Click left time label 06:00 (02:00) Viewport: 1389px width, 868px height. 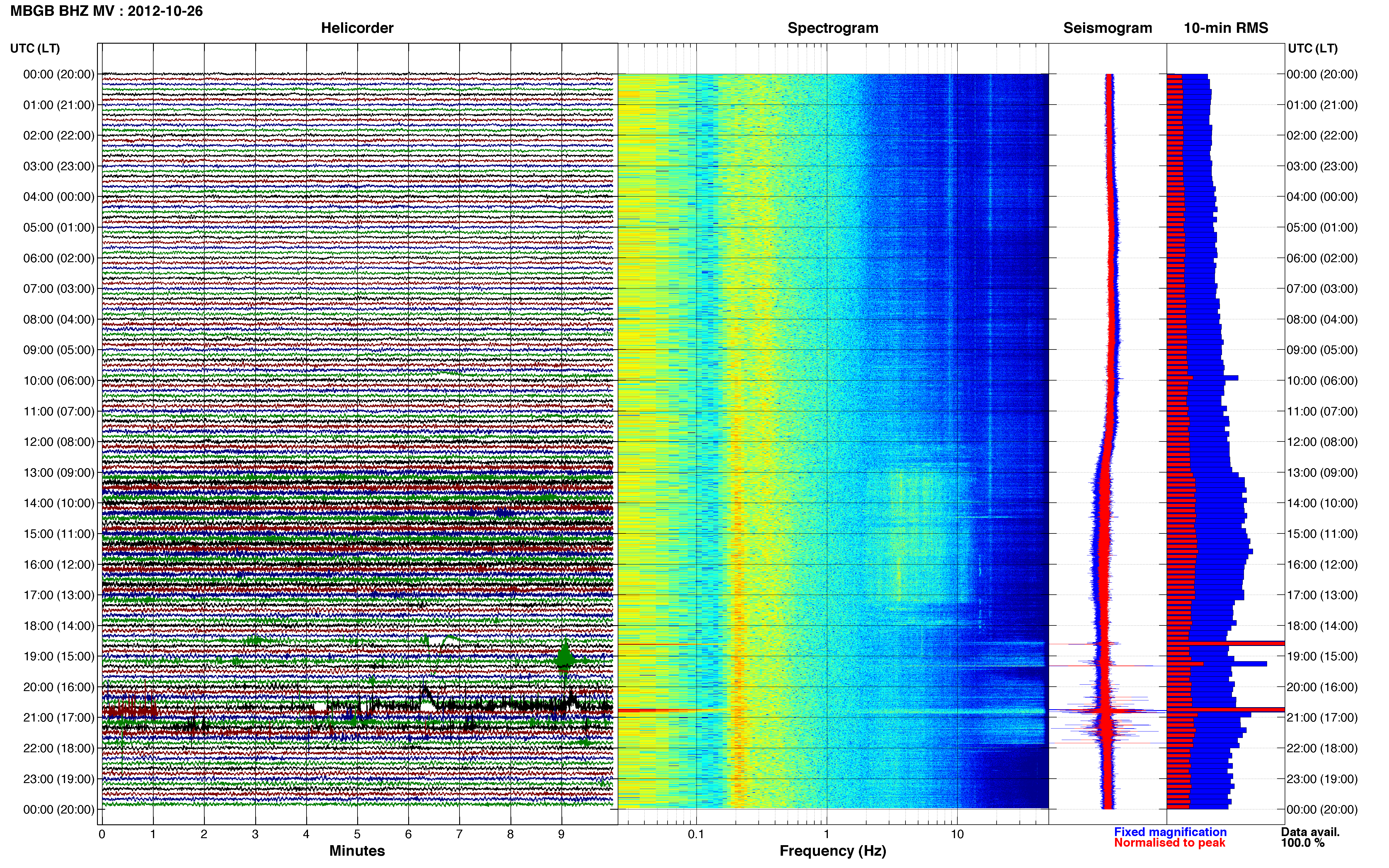[x=59, y=258]
